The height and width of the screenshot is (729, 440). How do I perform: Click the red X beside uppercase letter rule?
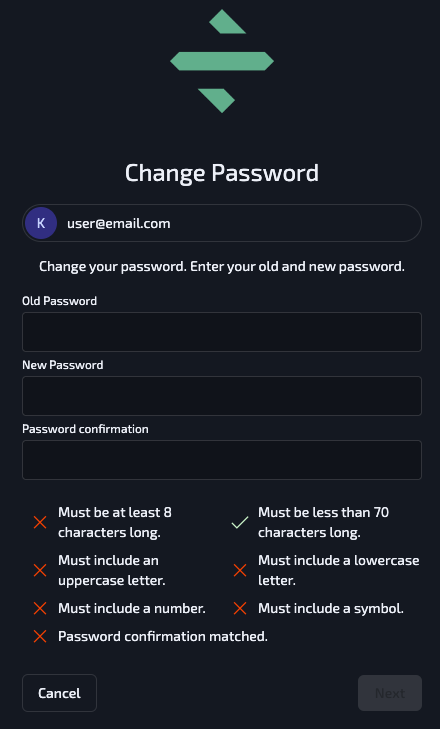pos(40,570)
